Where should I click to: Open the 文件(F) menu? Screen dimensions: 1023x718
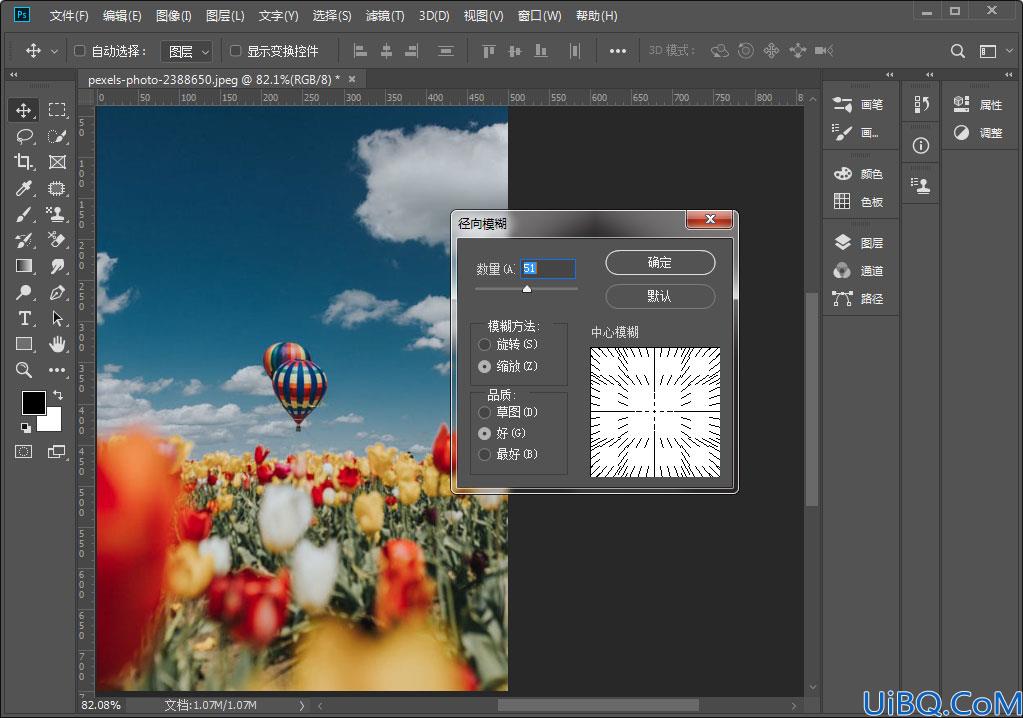coord(69,16)
